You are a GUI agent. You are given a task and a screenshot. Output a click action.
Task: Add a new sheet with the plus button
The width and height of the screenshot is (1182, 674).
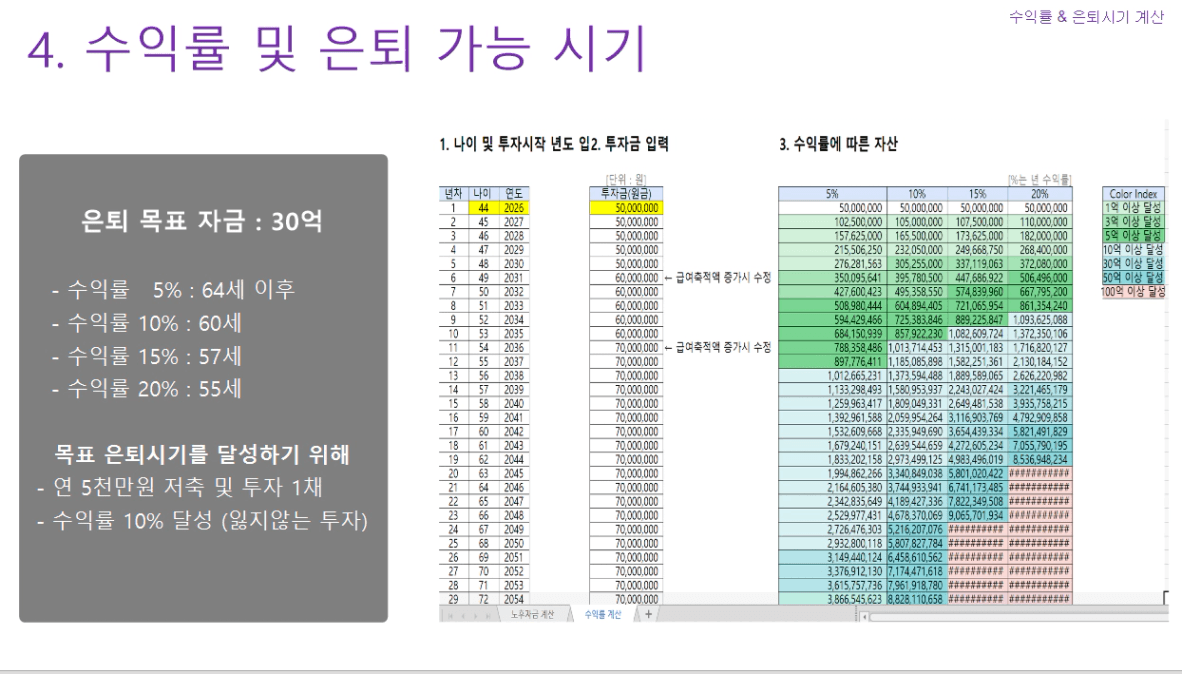(648, 614)
